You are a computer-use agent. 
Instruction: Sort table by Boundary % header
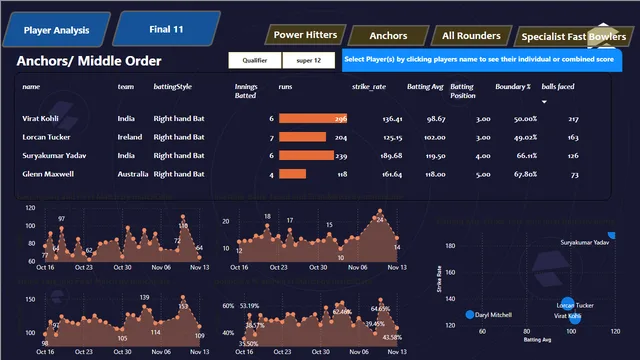[x=513, y=87]
